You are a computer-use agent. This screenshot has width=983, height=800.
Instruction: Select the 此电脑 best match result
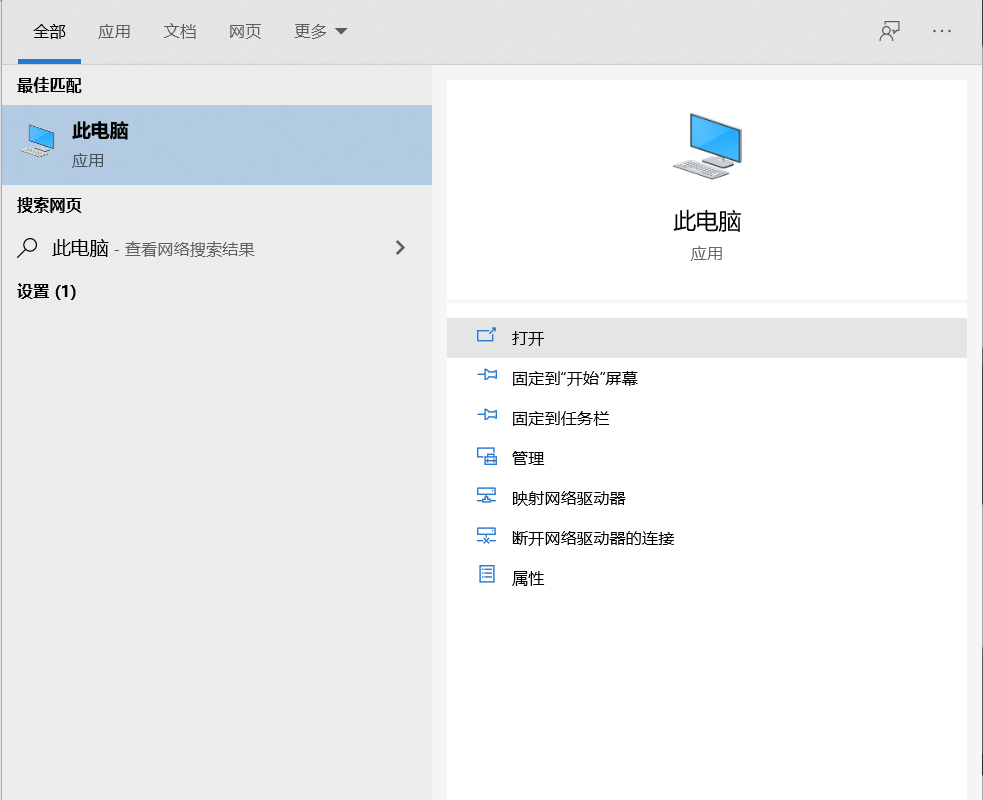(x=217, y=145)
